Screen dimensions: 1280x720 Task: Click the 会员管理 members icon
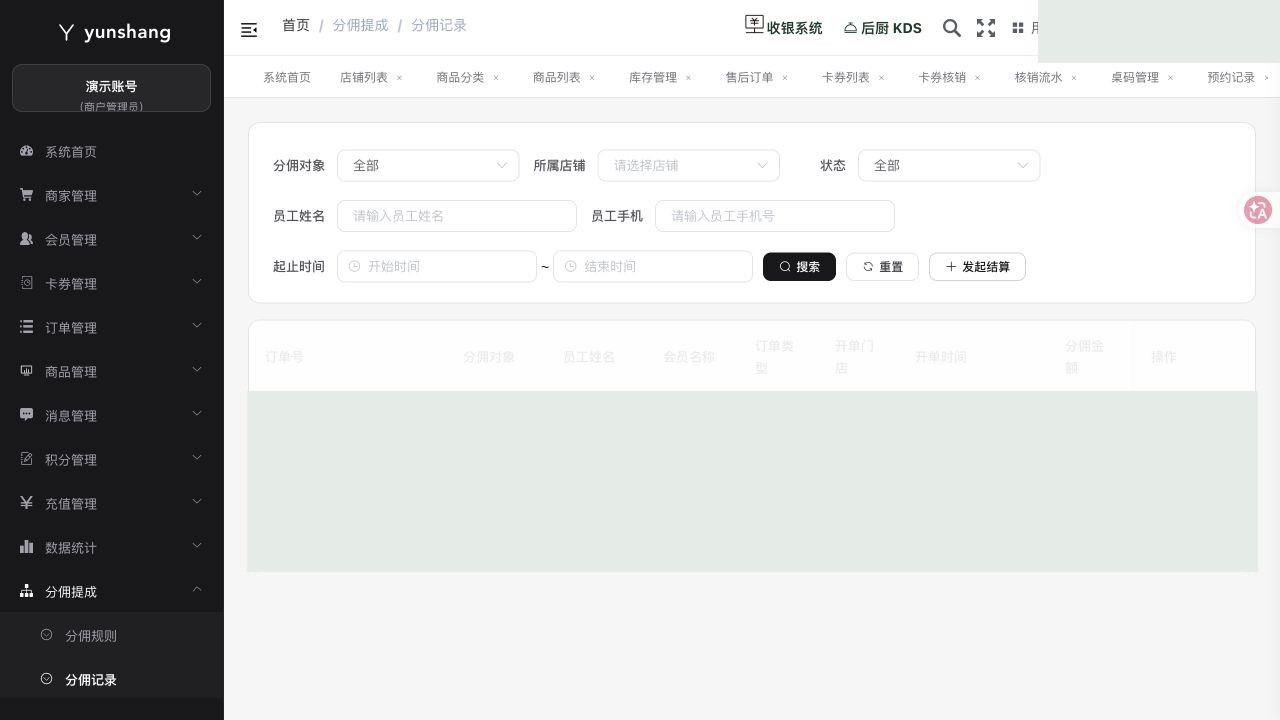click(27, 239)
